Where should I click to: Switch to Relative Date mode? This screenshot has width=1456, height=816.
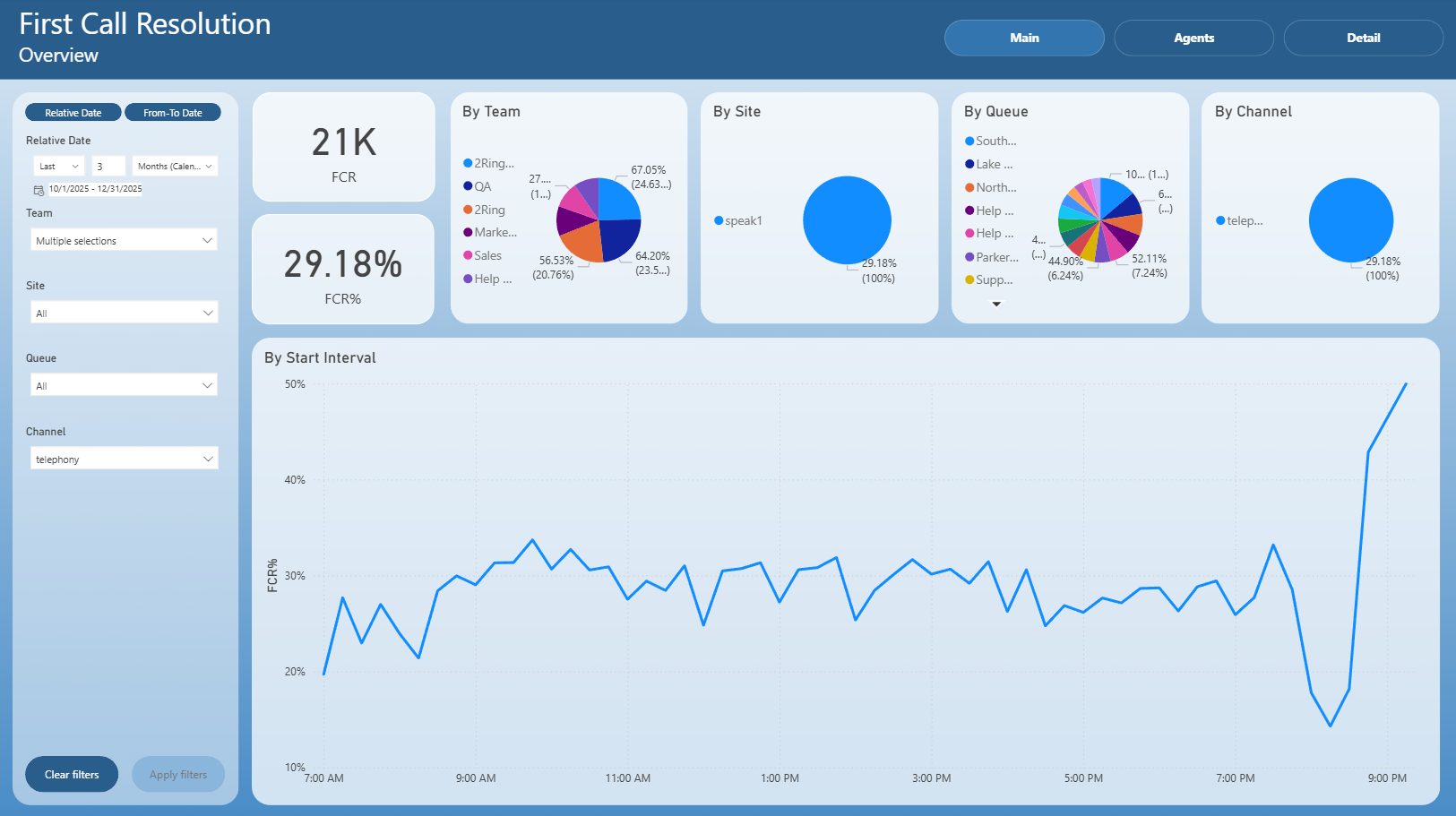pos(73,113)
